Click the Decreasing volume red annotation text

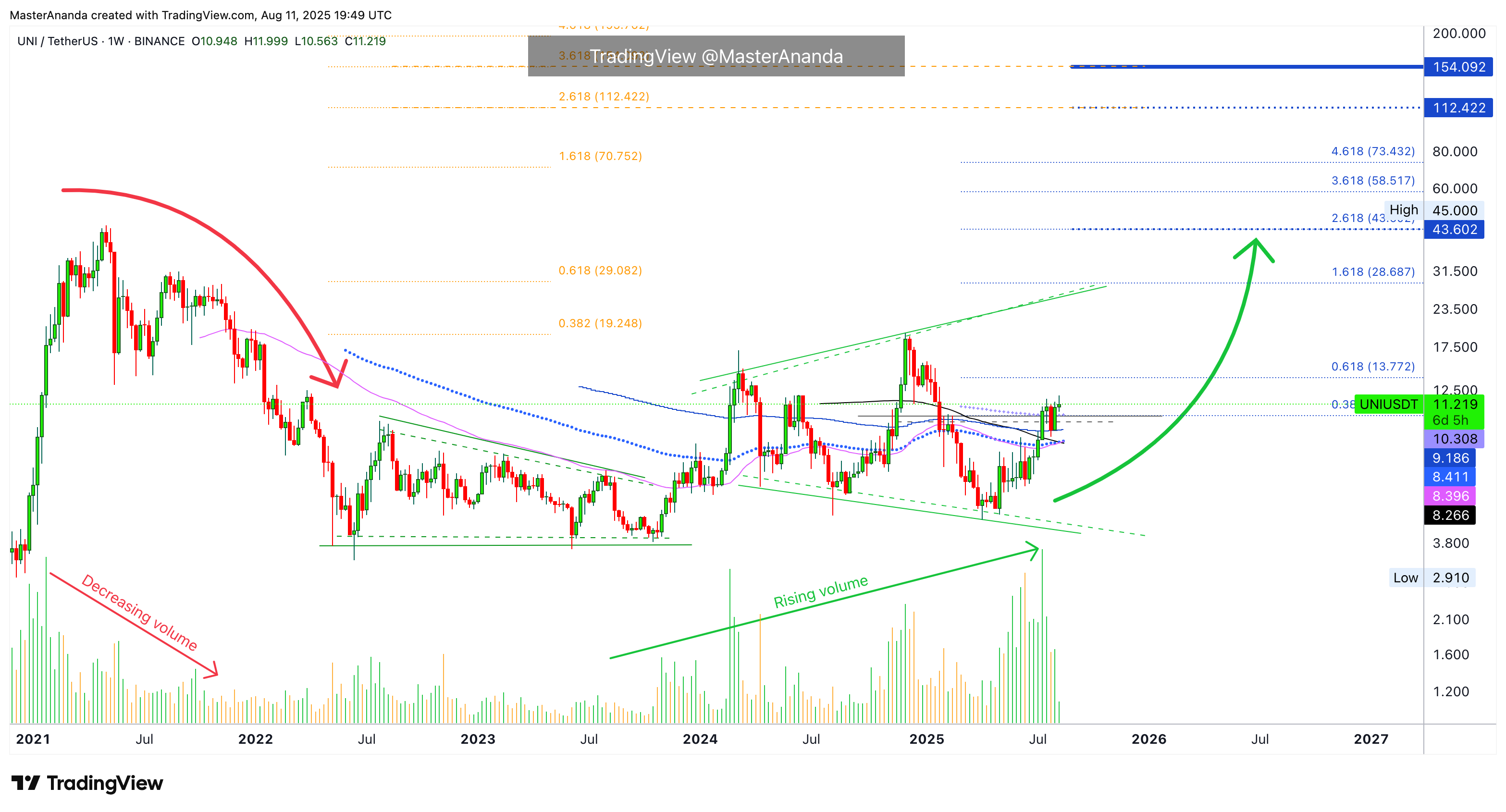coord(139,613)
